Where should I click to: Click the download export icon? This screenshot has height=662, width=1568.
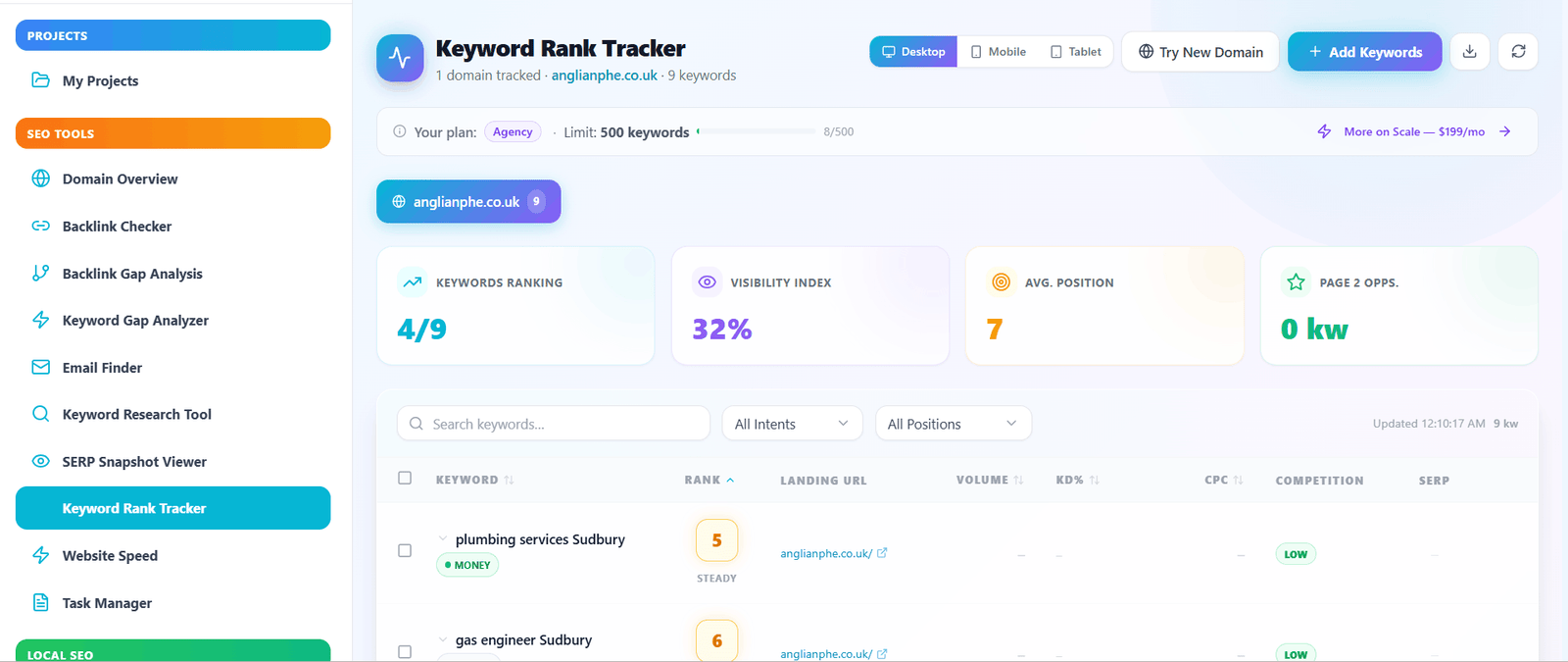(x=1469, y=52)
